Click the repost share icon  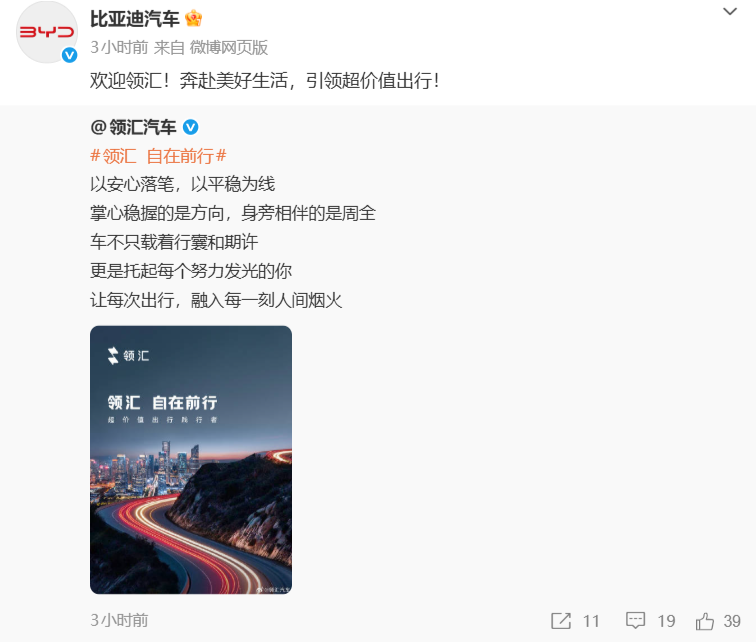point(561,621)
